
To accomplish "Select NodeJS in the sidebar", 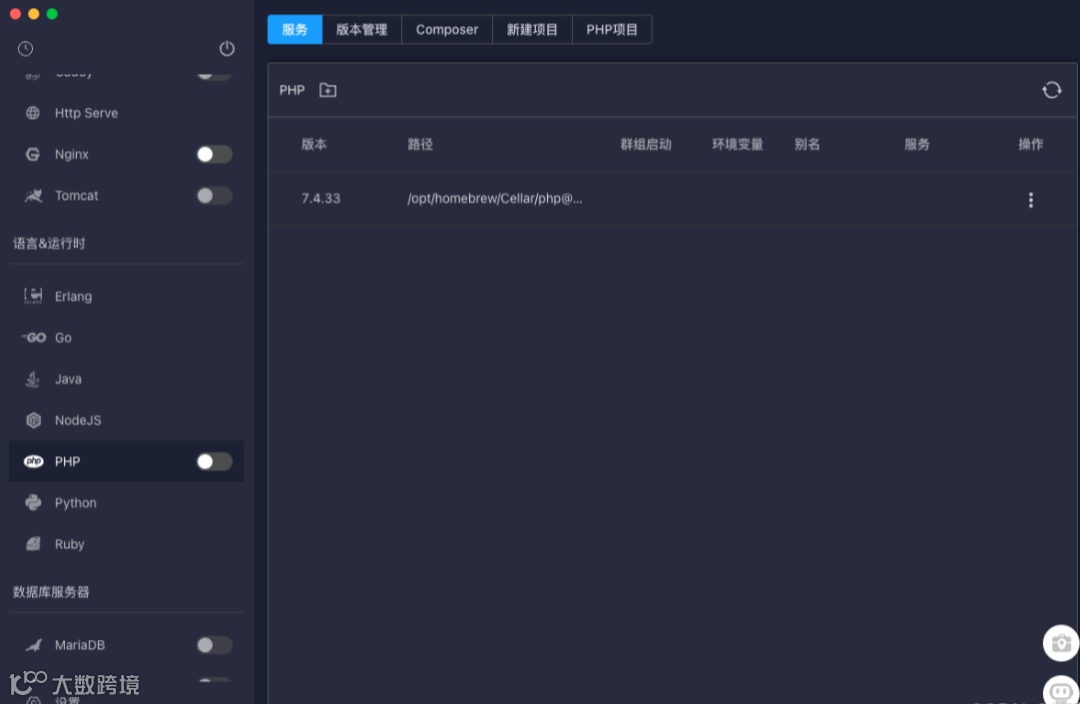I will (80, 420).
